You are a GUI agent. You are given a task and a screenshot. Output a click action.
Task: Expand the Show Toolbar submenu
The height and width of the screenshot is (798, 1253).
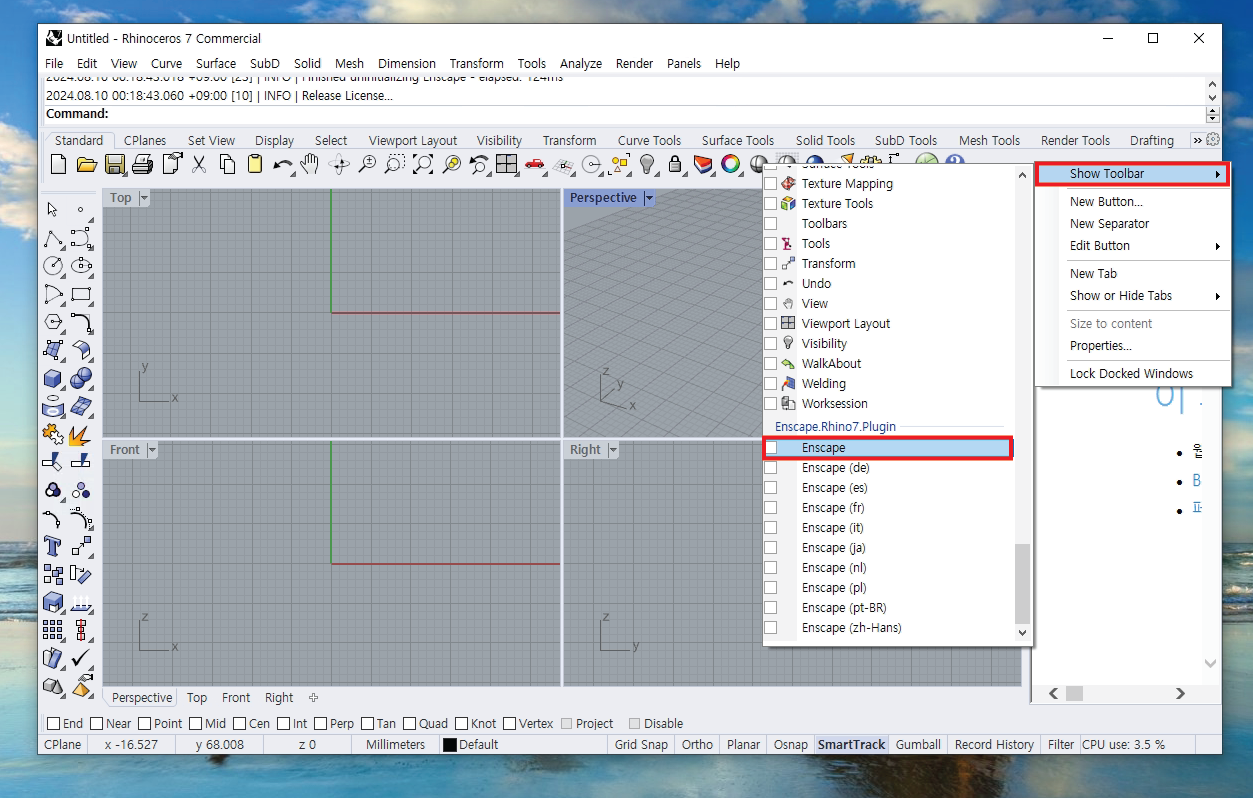coord(1132,174)
